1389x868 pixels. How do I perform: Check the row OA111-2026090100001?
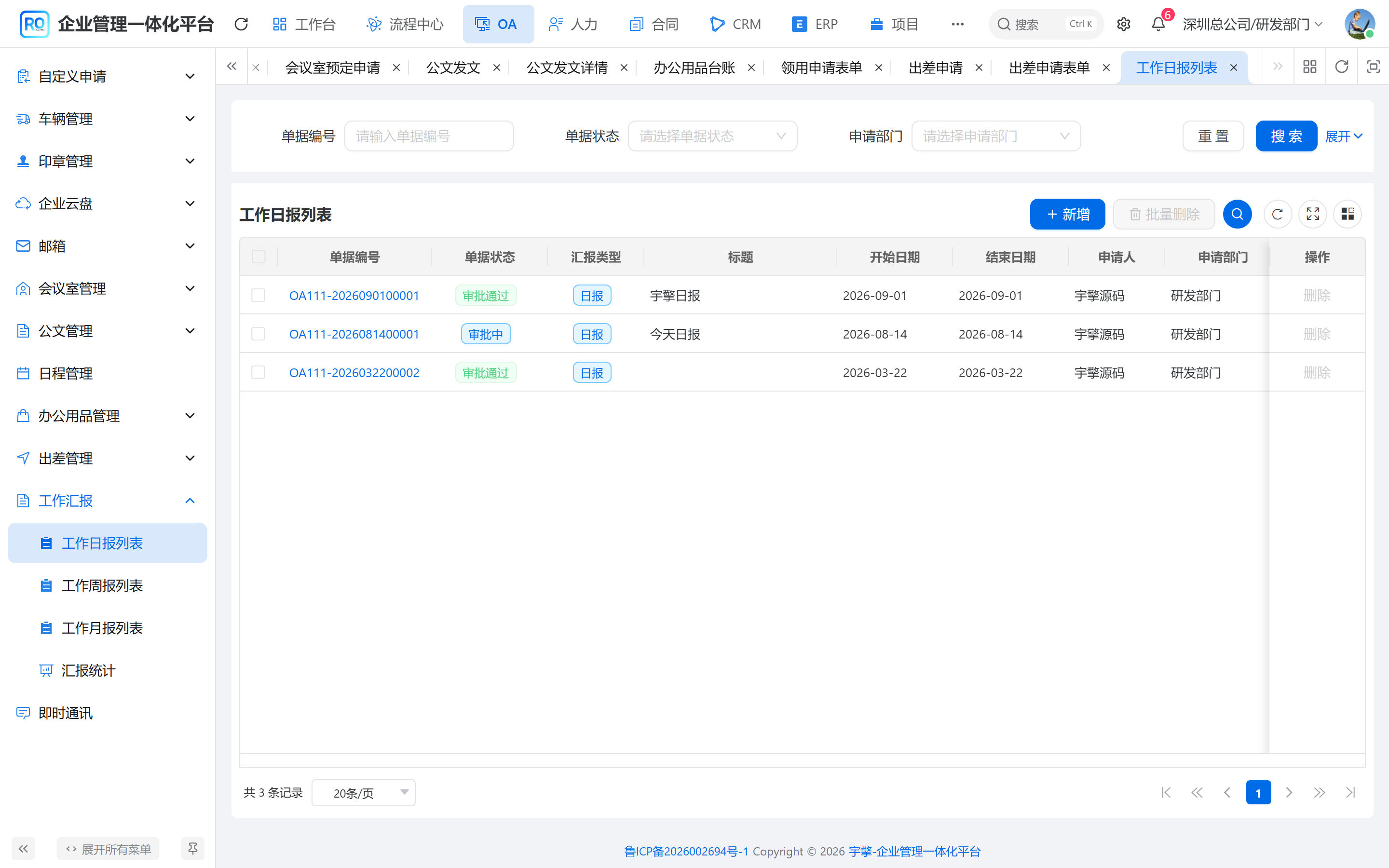tap(259, 295)
